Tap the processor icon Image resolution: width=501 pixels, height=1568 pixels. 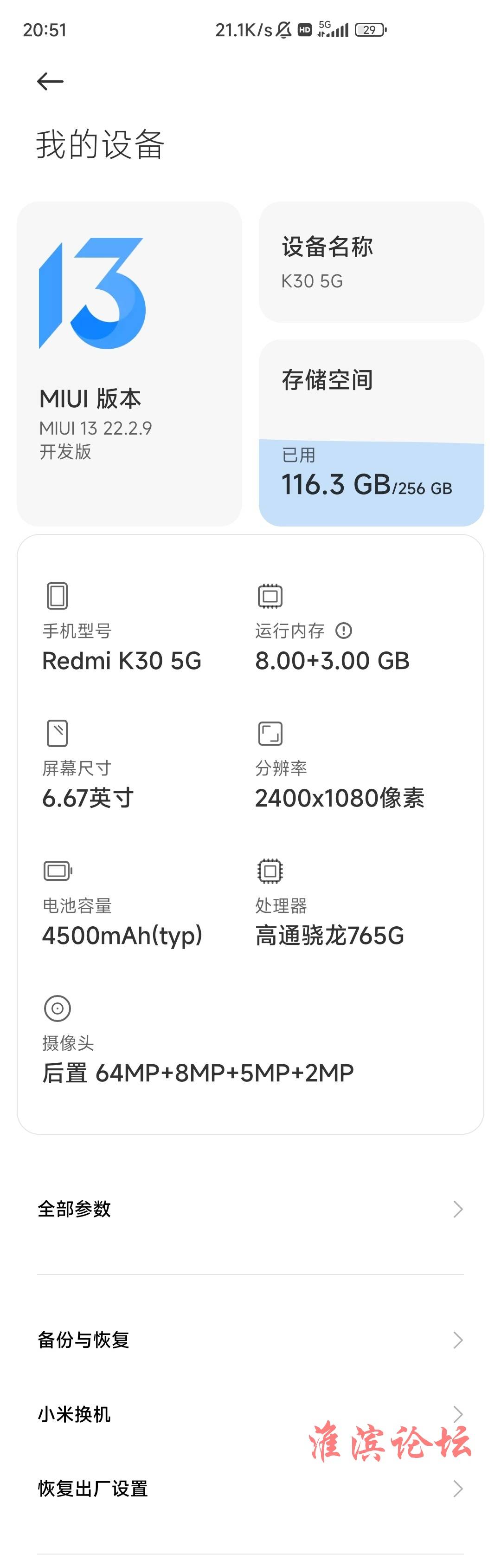pyautogui.click(x=270, y=871)
